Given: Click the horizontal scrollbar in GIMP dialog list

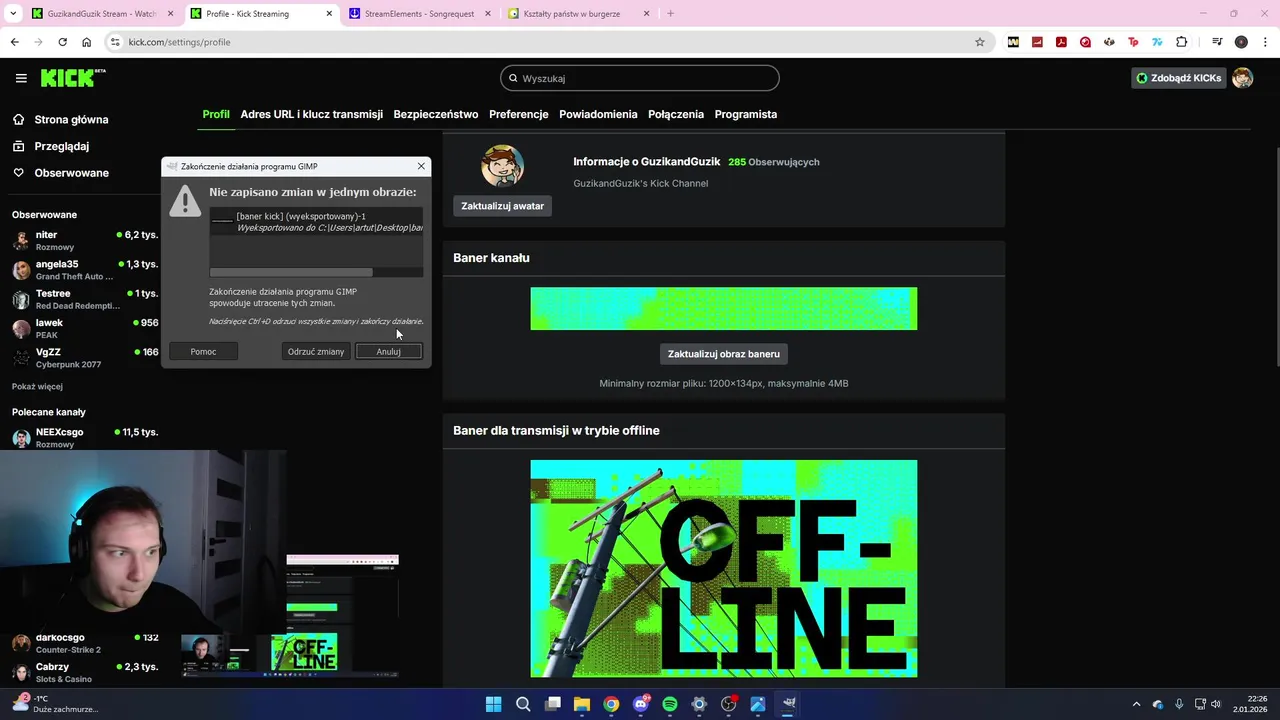Looking at the screenshot, I should (291, 272).
